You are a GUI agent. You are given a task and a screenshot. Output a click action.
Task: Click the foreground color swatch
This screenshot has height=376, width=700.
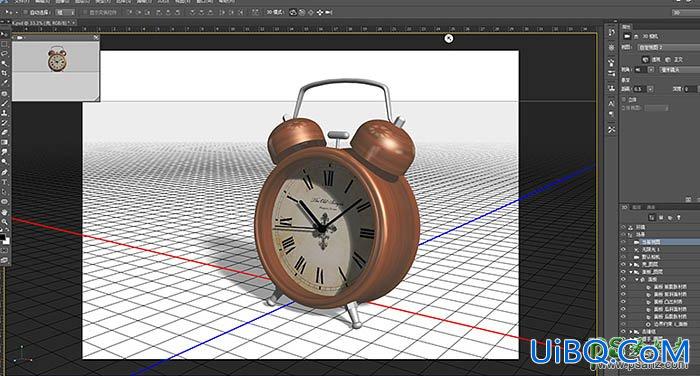(x=3, y=237)
